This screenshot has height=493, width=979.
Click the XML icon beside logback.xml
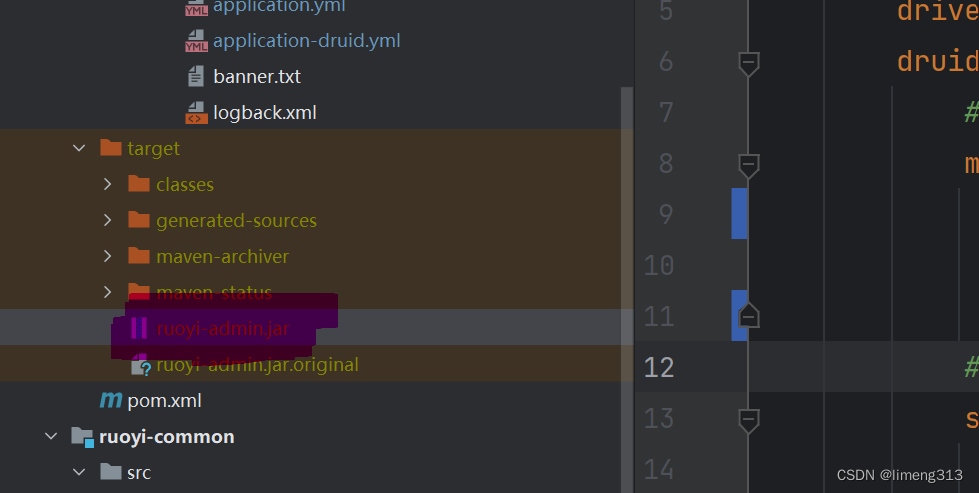point(196,113)
